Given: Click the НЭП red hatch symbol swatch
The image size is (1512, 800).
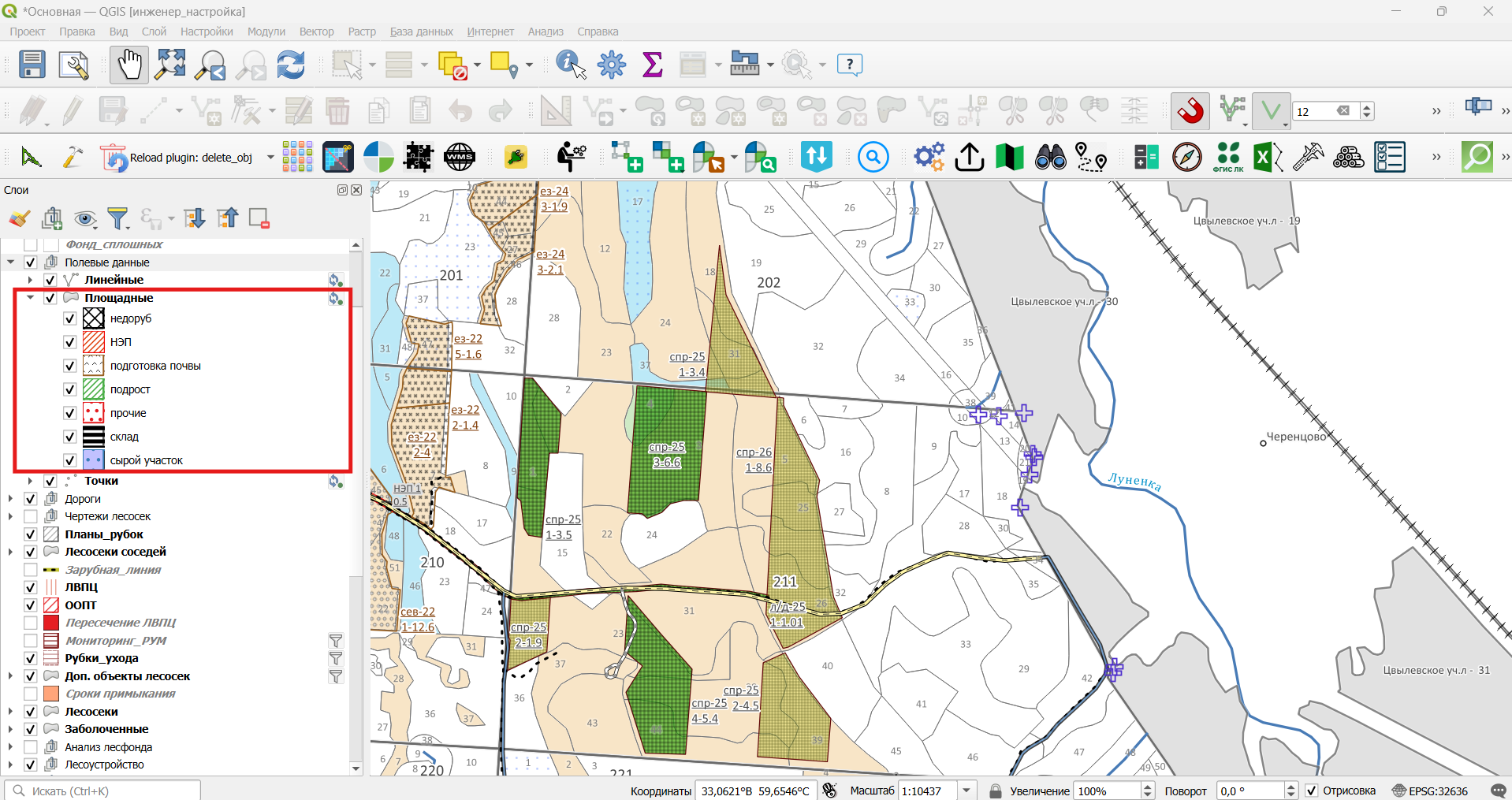Looking at the screenshot, I should click(x=94, y=342).
